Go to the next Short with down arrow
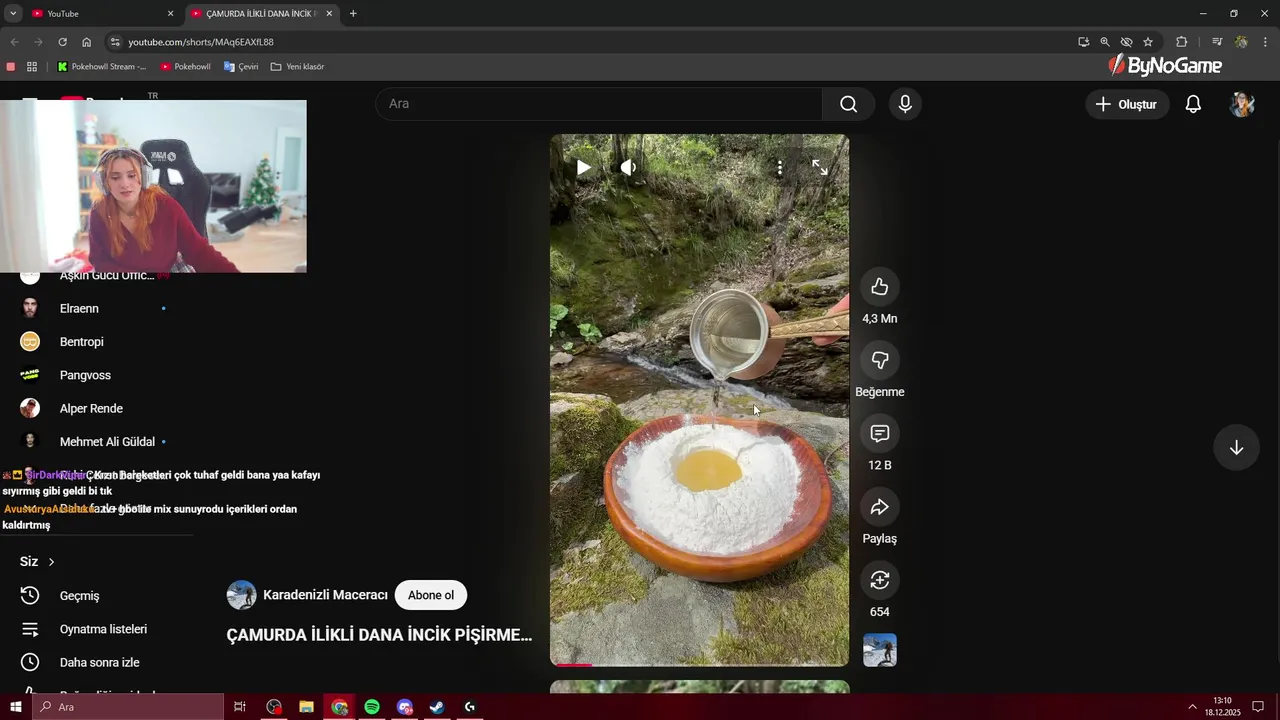 1236,448
